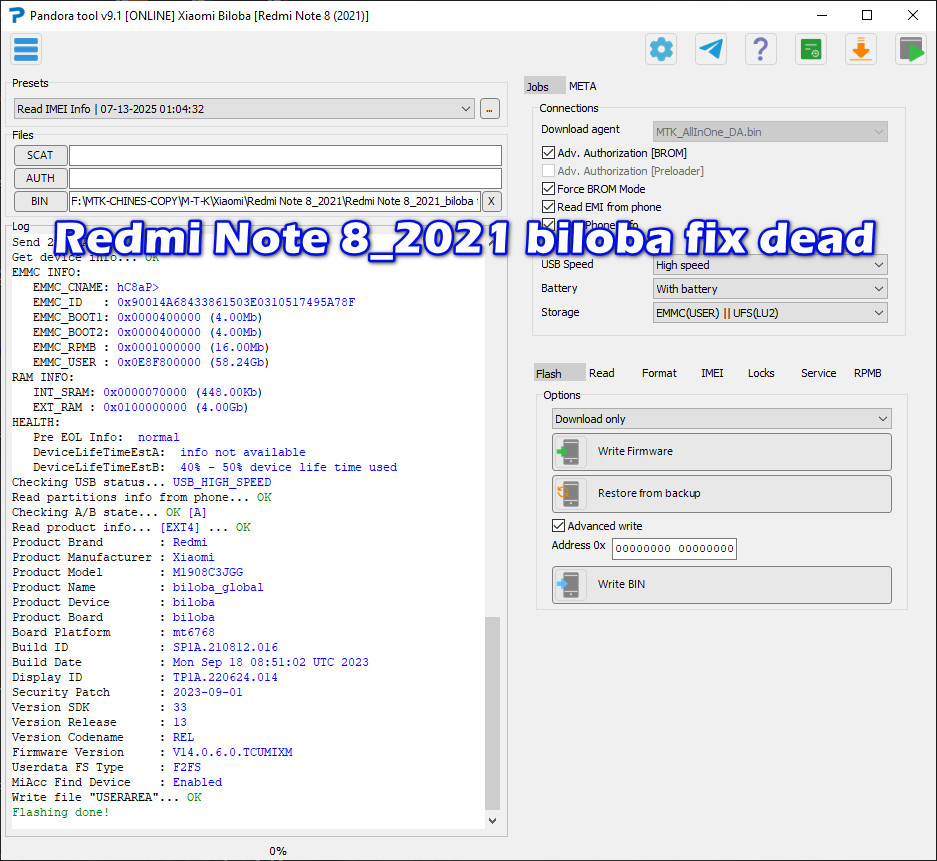Select the RPMB tab
The image size is (937, 861).
pyautogui.click(x=867, y=373)
